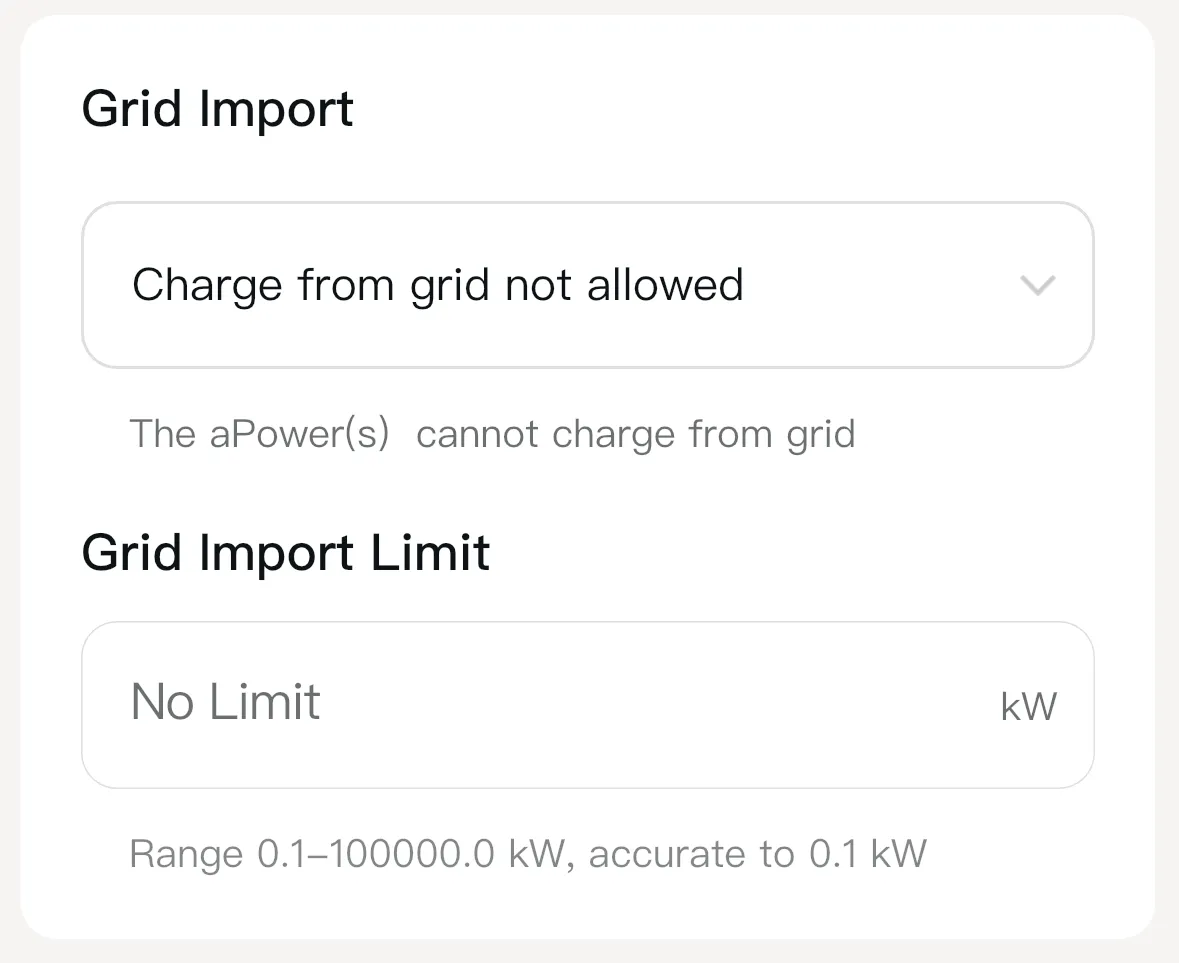Click blank area between dropdown text and chevron

click(880, 286)
